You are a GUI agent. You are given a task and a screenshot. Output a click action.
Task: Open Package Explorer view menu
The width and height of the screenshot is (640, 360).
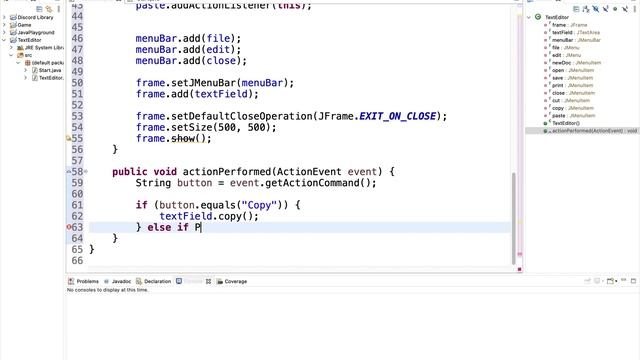pyautogui.click(x=59, y=9)
